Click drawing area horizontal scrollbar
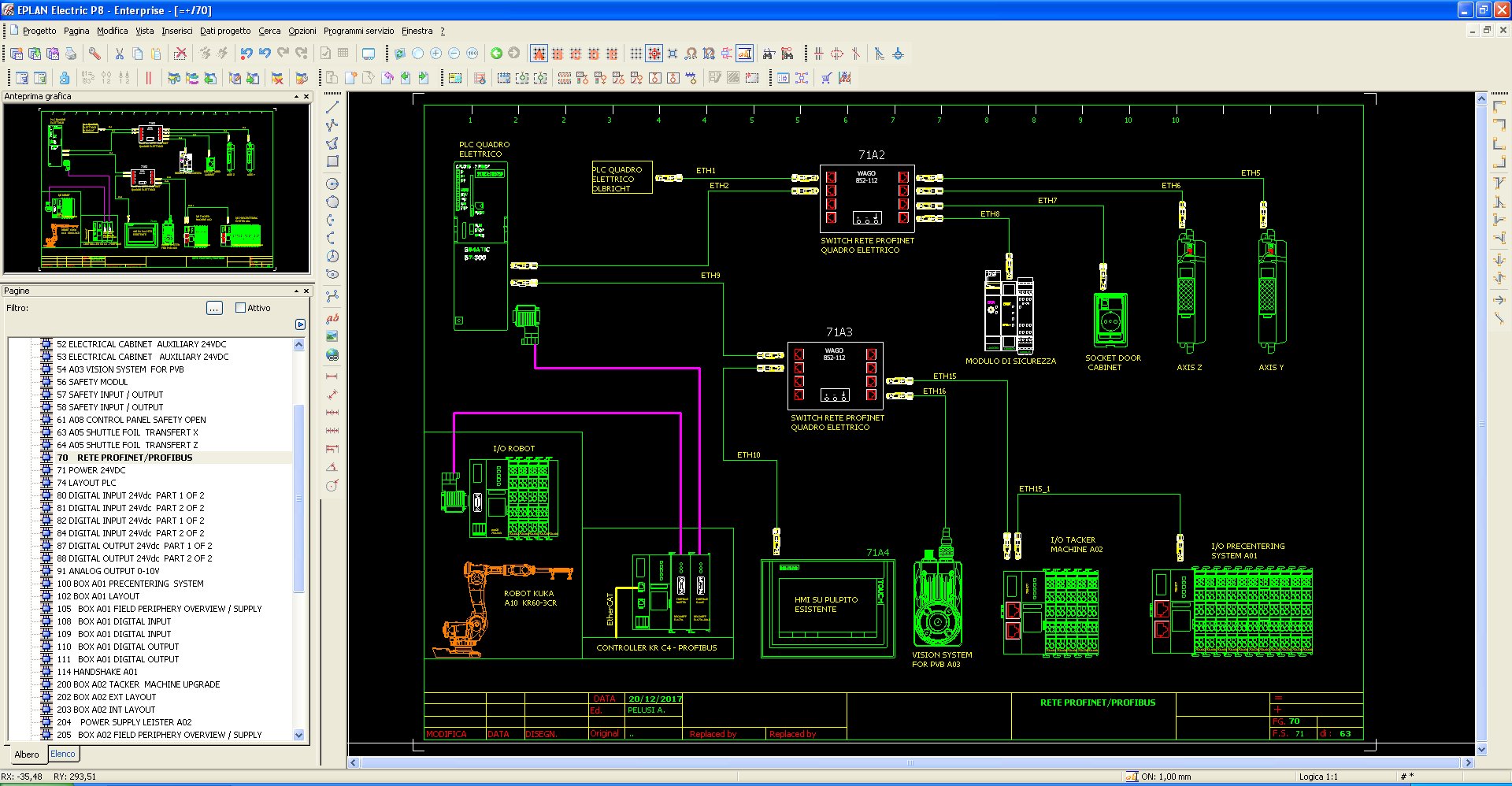1512x786 pixels. click(910, 762)
